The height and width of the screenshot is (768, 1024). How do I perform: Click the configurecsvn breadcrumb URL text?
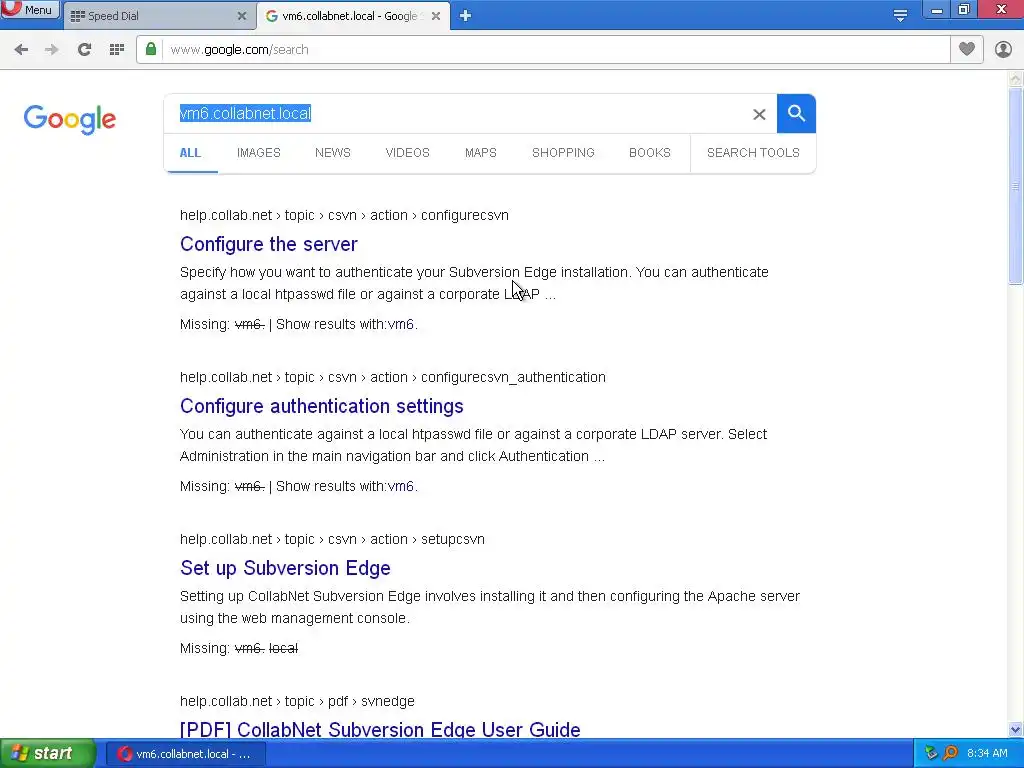(344, 216)
